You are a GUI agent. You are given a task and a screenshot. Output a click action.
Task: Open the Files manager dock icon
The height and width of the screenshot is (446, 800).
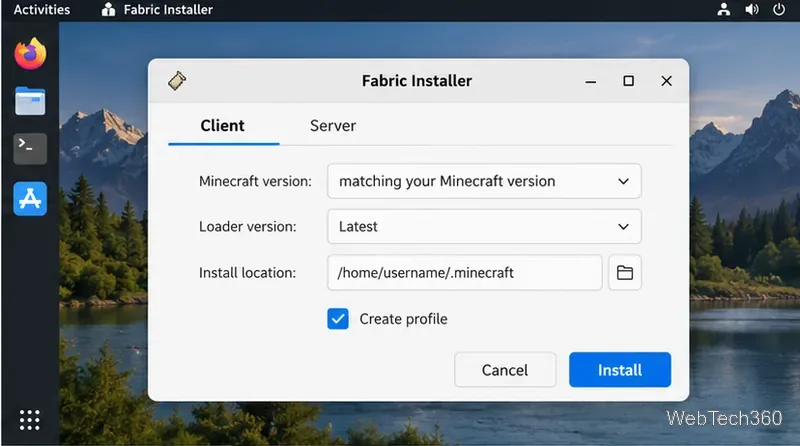coord(30,101)
